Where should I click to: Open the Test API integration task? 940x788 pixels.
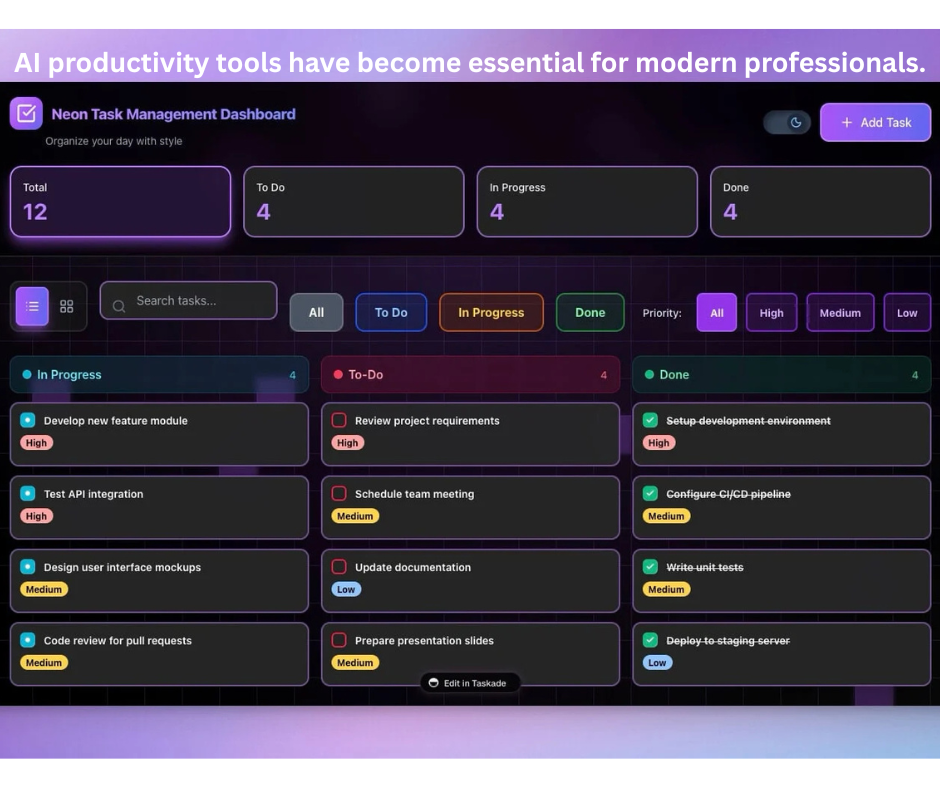[159, 507]
